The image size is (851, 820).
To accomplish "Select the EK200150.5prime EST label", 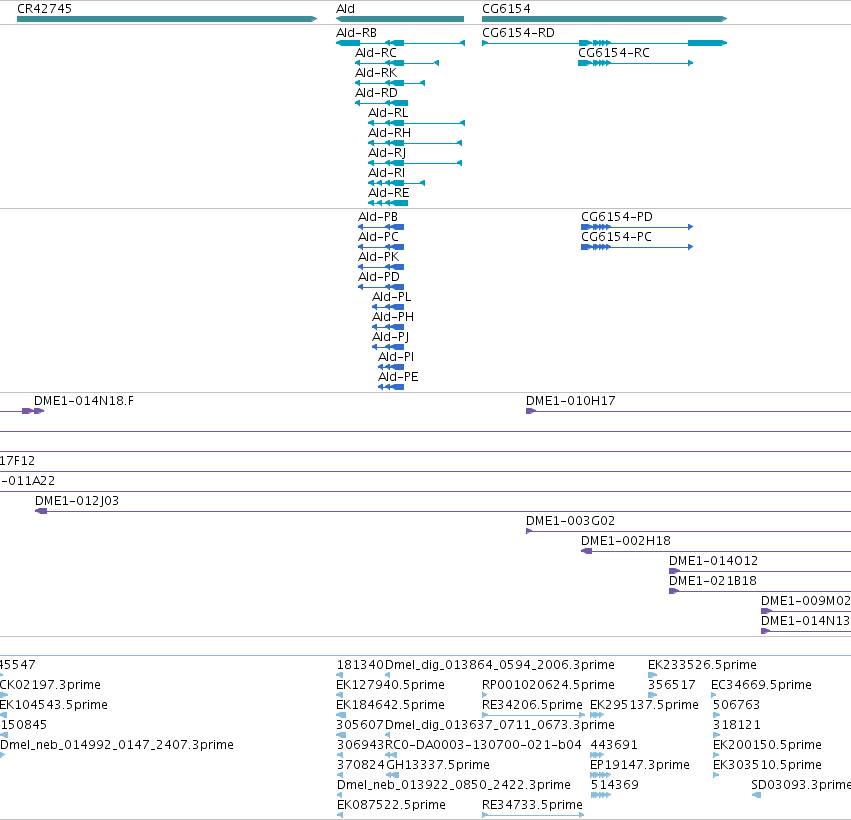I will pos(767,745).
